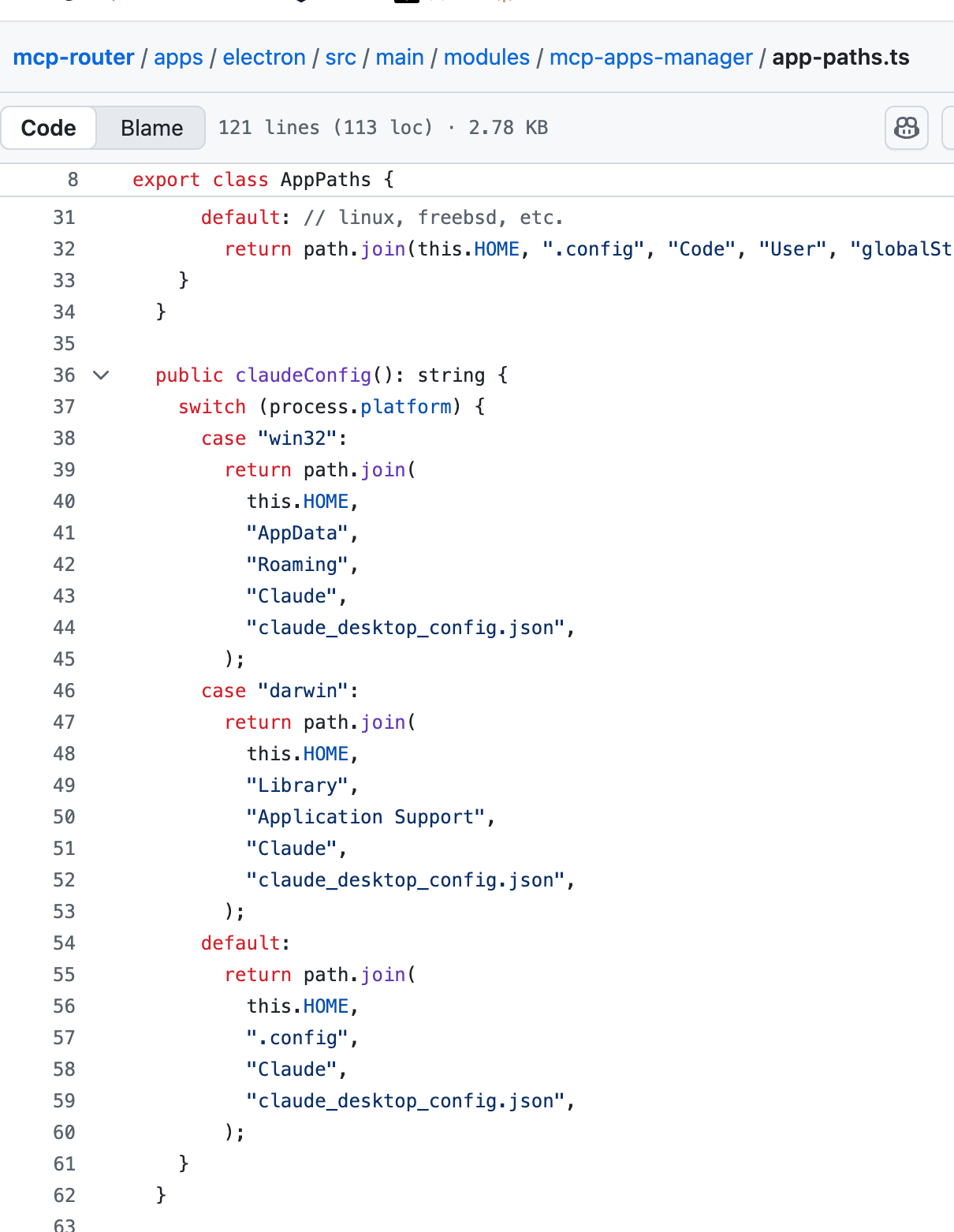
Task: Navigate to the electron folder breadcrumb
Action: tap(264, 58)
